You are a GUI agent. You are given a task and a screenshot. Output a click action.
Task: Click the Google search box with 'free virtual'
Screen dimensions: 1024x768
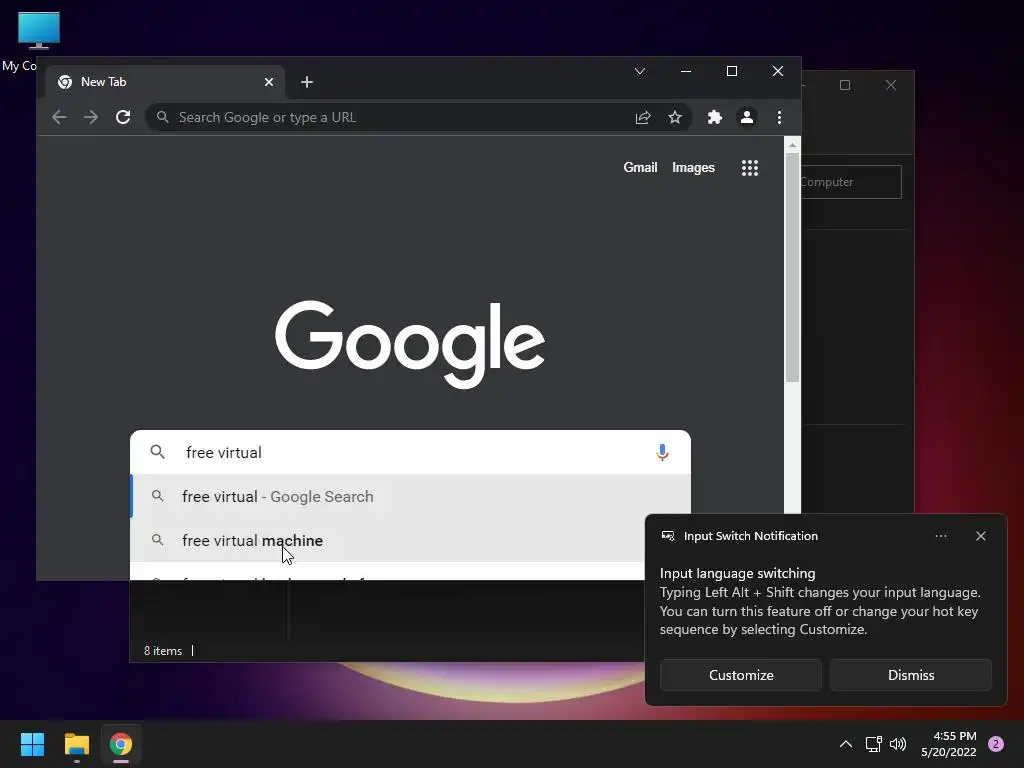point(410,452)
